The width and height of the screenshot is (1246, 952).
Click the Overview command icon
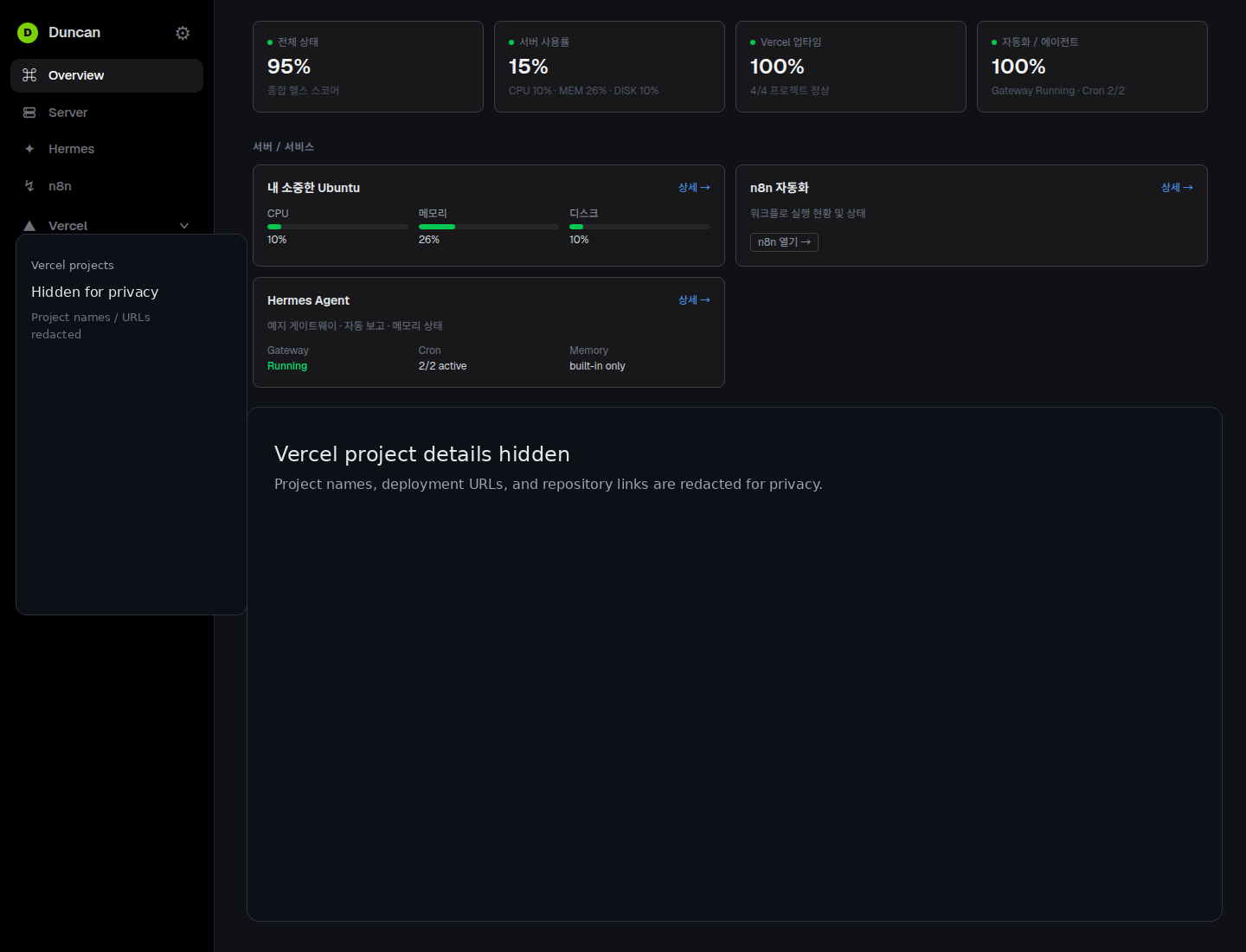29,75
